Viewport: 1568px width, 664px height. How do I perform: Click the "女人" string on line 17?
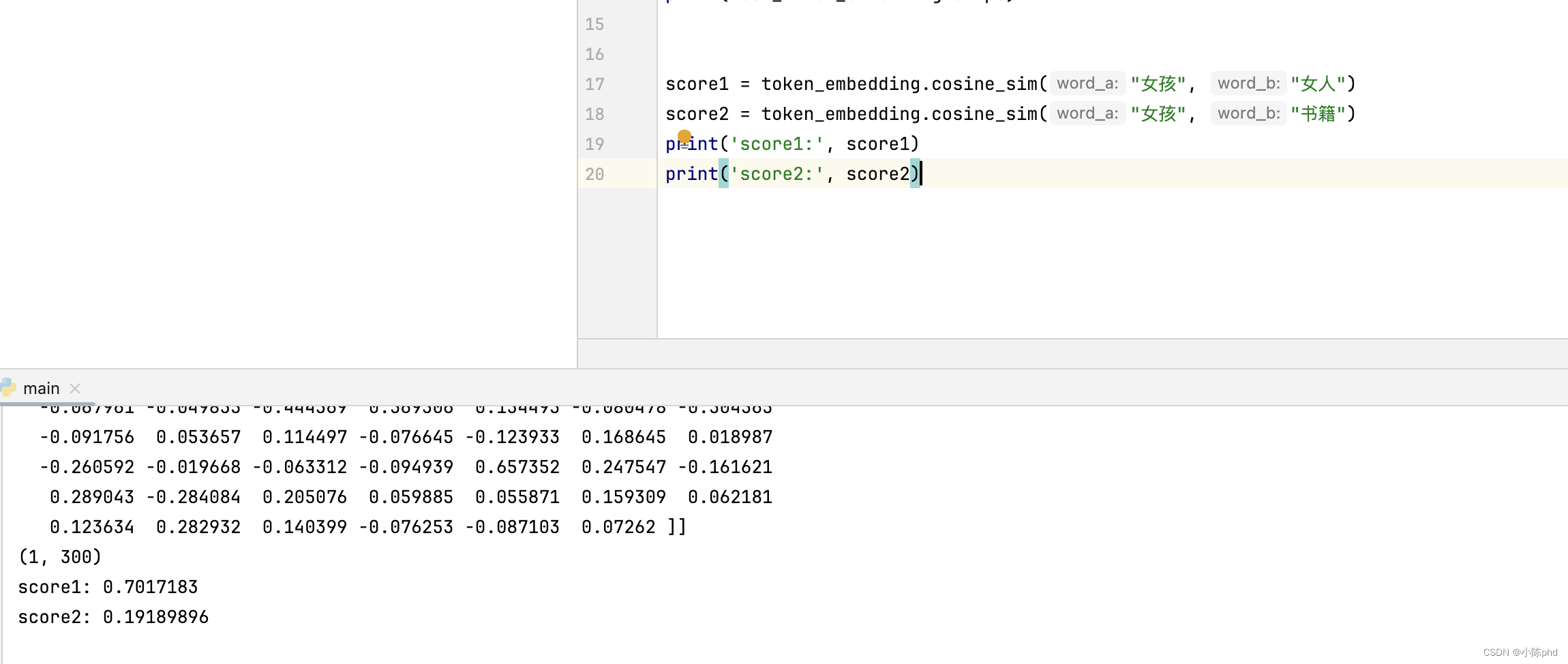tap(1318, 84)
